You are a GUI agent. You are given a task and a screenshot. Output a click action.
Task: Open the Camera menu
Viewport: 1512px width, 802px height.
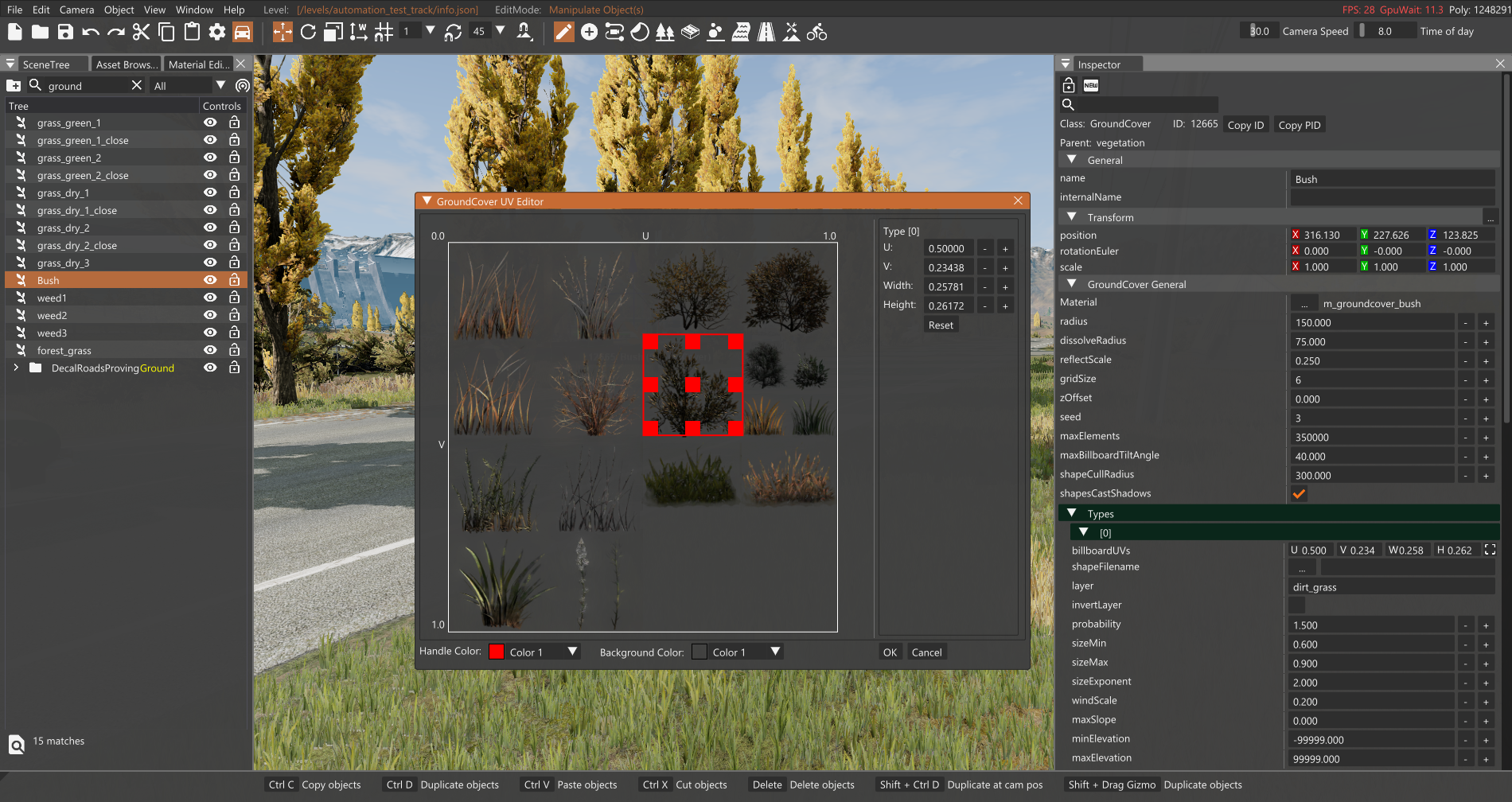pos(76,10)
